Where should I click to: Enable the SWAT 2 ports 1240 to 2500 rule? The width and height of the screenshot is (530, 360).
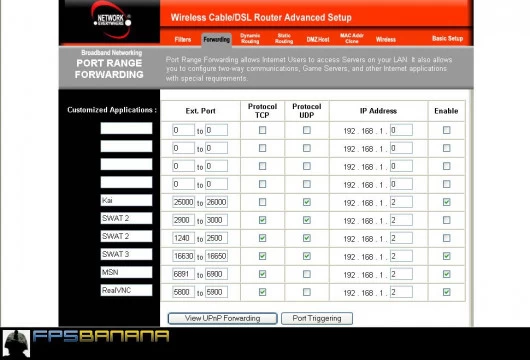pos(447,238)
